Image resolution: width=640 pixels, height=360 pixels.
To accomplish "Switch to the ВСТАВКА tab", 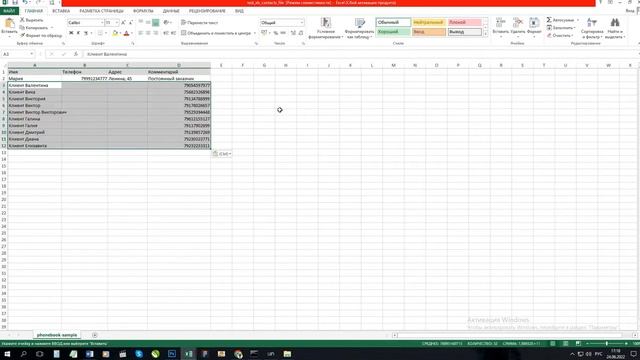I will [x=61, y=11].
